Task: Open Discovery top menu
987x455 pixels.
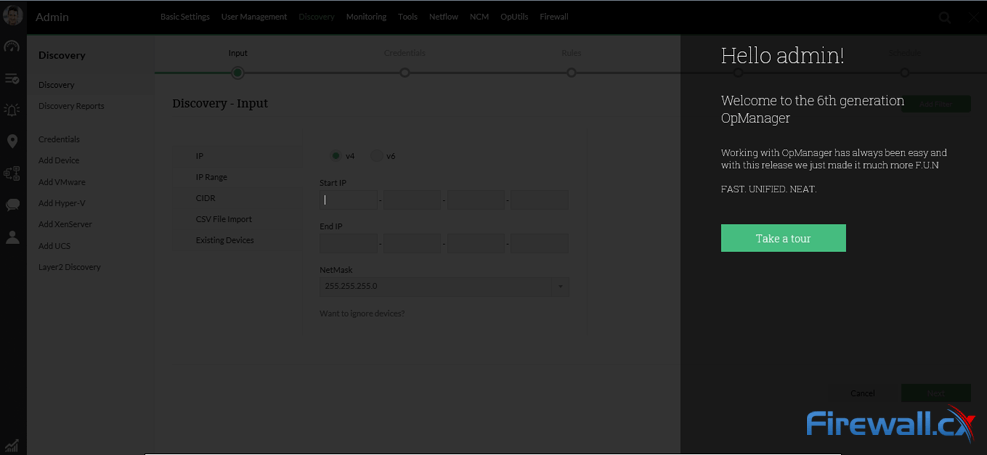Action: (x=317, y=17)
